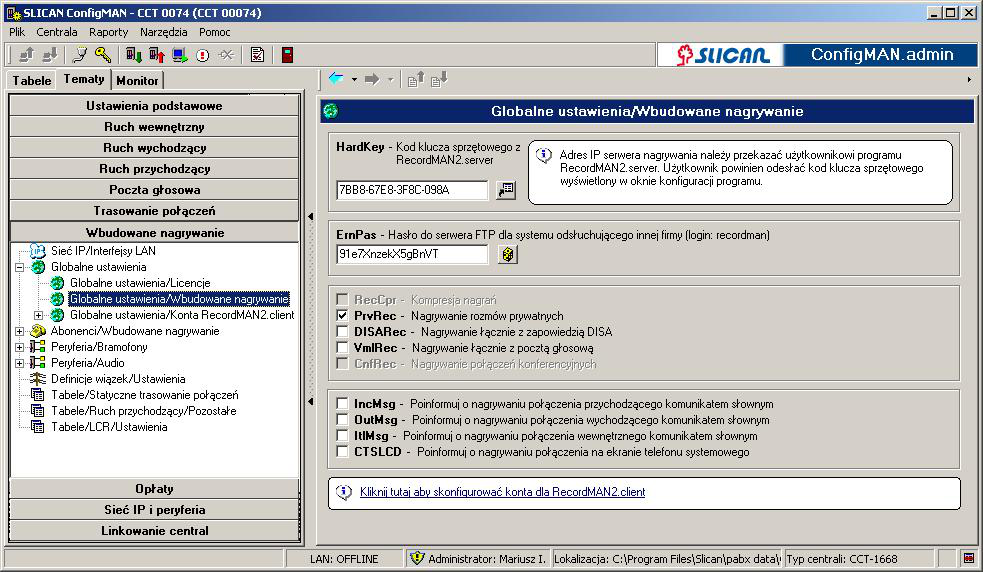Viewport: 983px width, 572px height.
Task: Open the Raporty menu
Action: 108,32
